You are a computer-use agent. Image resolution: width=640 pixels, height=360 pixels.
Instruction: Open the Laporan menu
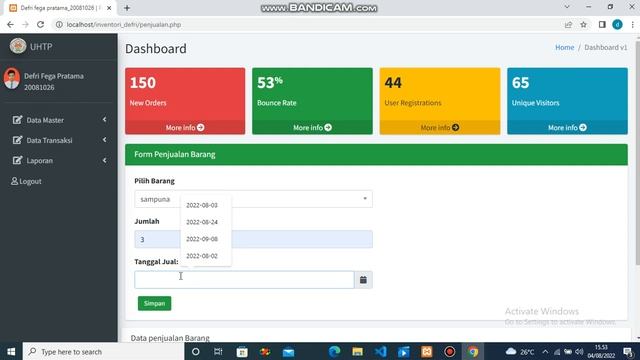pos(59,160)
